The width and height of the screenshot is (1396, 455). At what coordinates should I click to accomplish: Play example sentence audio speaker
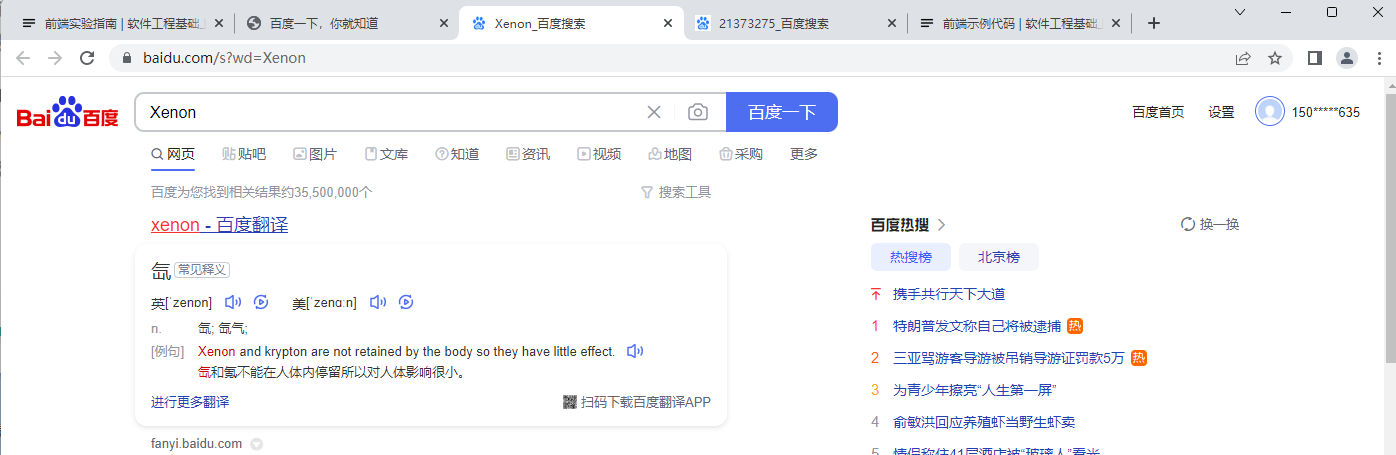click(x=635, y=351)
